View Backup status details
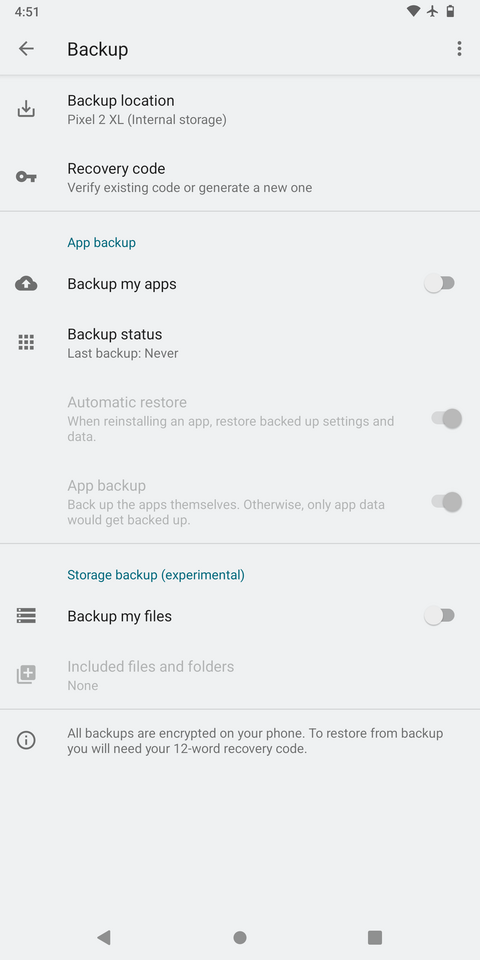The width and height of the screenshot is (480, 960). [240, 343]
